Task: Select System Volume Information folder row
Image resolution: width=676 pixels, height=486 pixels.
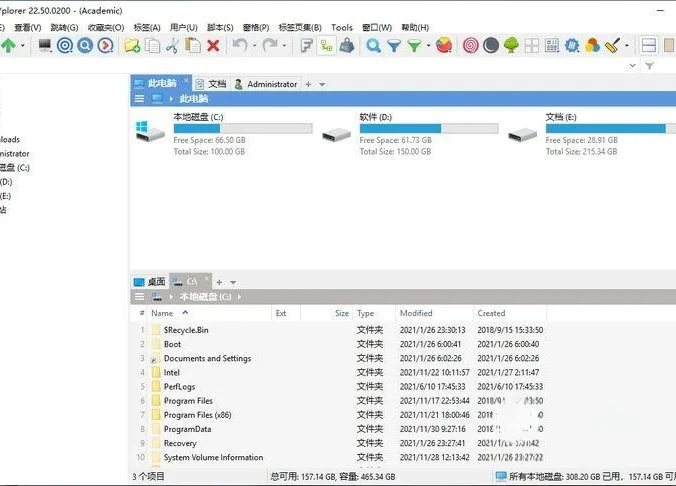Action: pos(339,457)
